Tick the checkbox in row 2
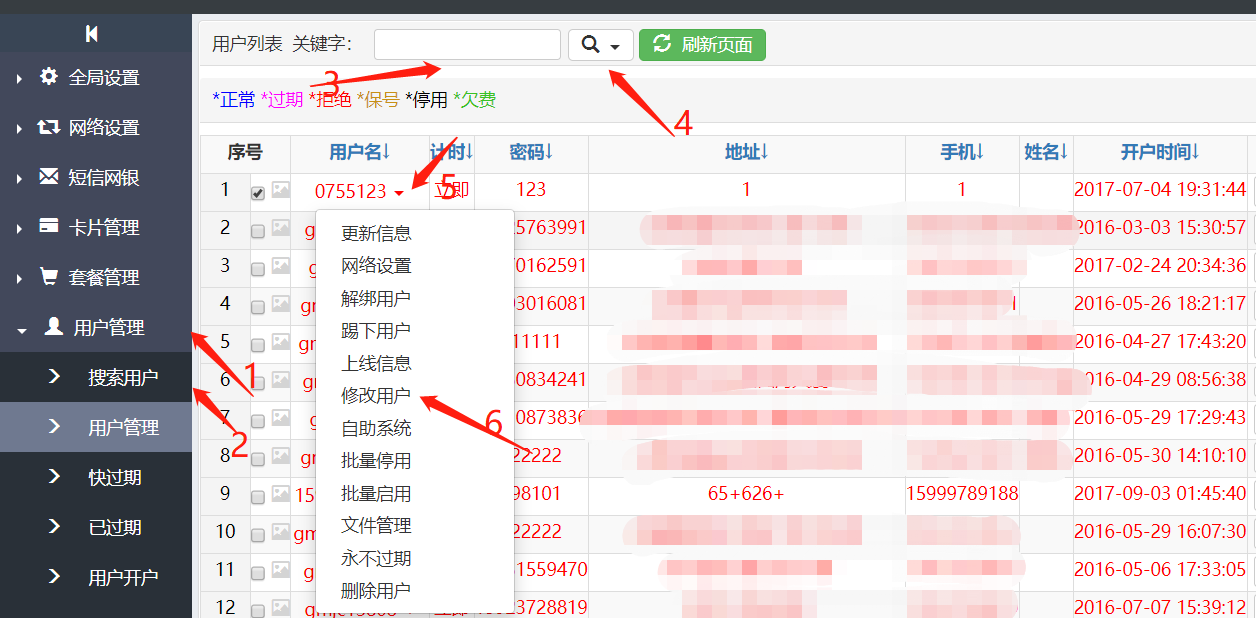Screen dimensions: 1256x618 point(258,231)
